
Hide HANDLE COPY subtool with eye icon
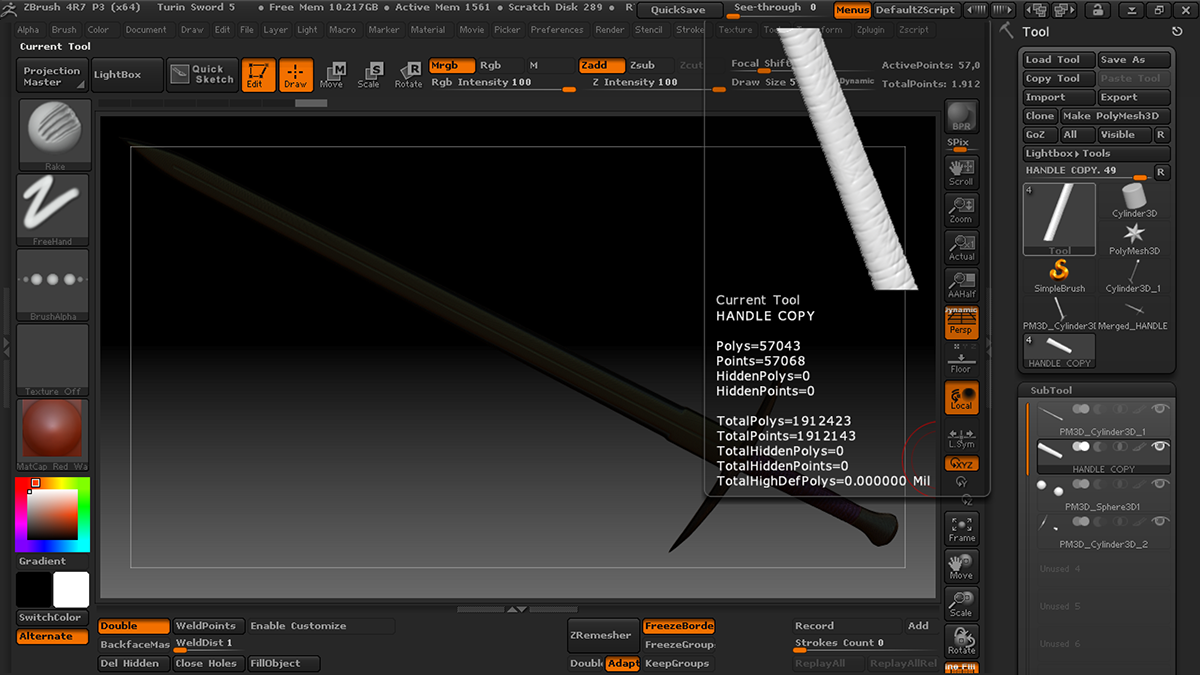[x=1160, y=447]
